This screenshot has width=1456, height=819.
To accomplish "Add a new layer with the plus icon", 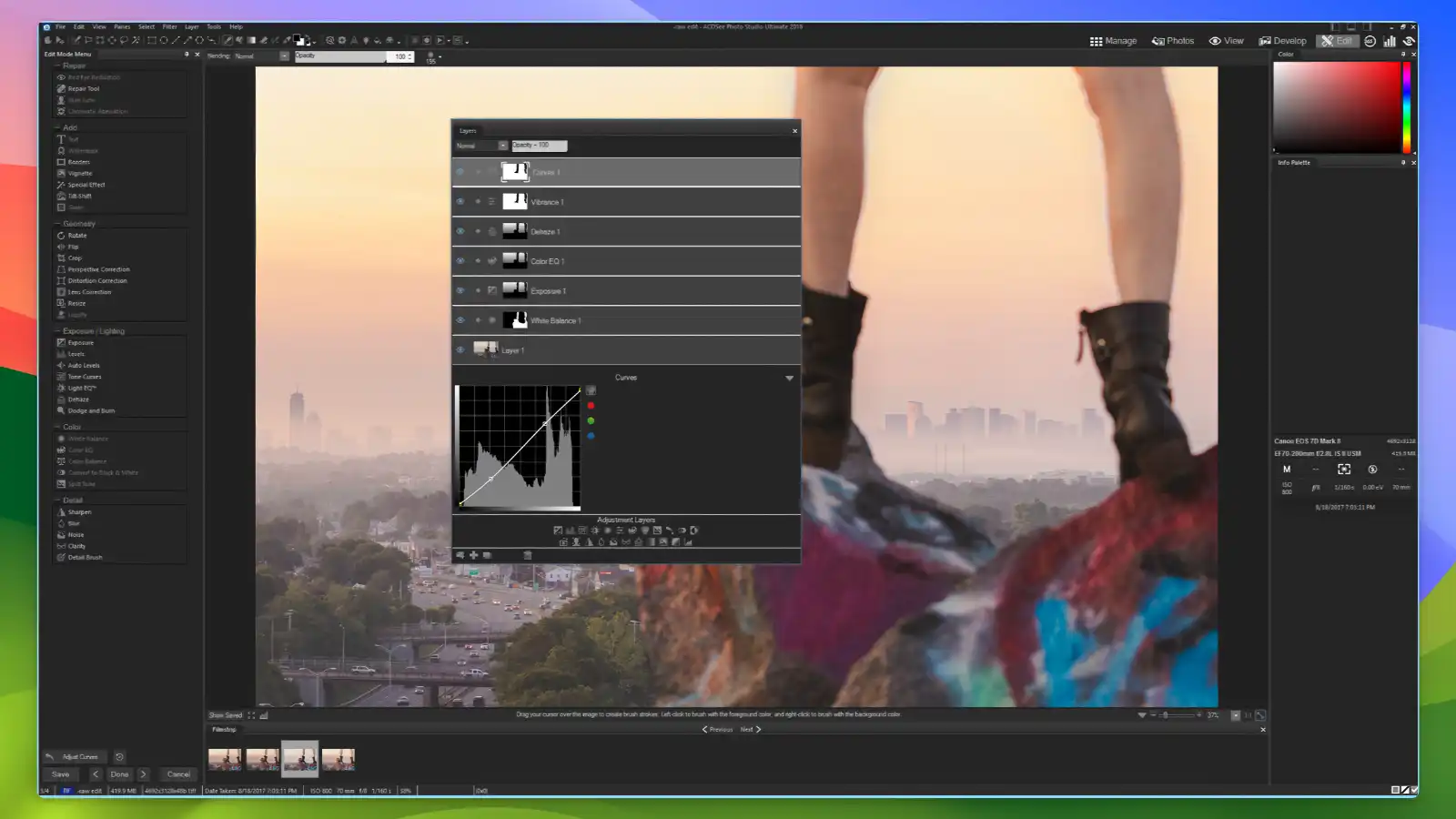I will click(473, 553).
